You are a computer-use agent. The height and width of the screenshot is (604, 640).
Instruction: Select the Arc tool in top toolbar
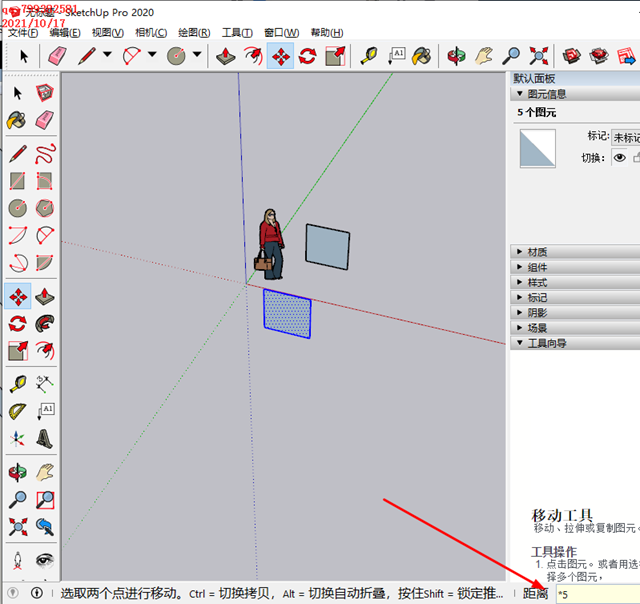[x=131, y=56]
